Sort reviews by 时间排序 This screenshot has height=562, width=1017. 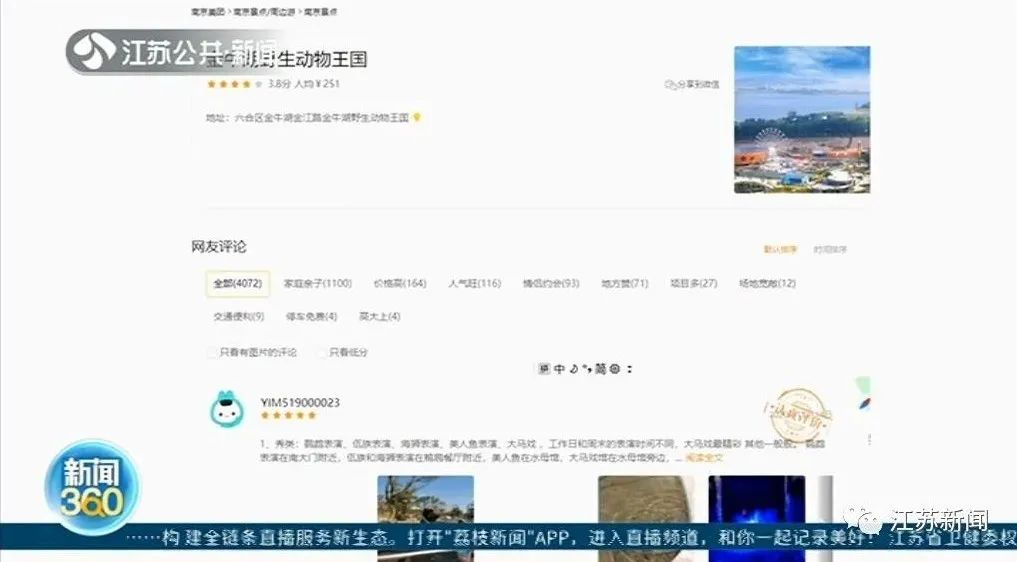tap(829, 249)
